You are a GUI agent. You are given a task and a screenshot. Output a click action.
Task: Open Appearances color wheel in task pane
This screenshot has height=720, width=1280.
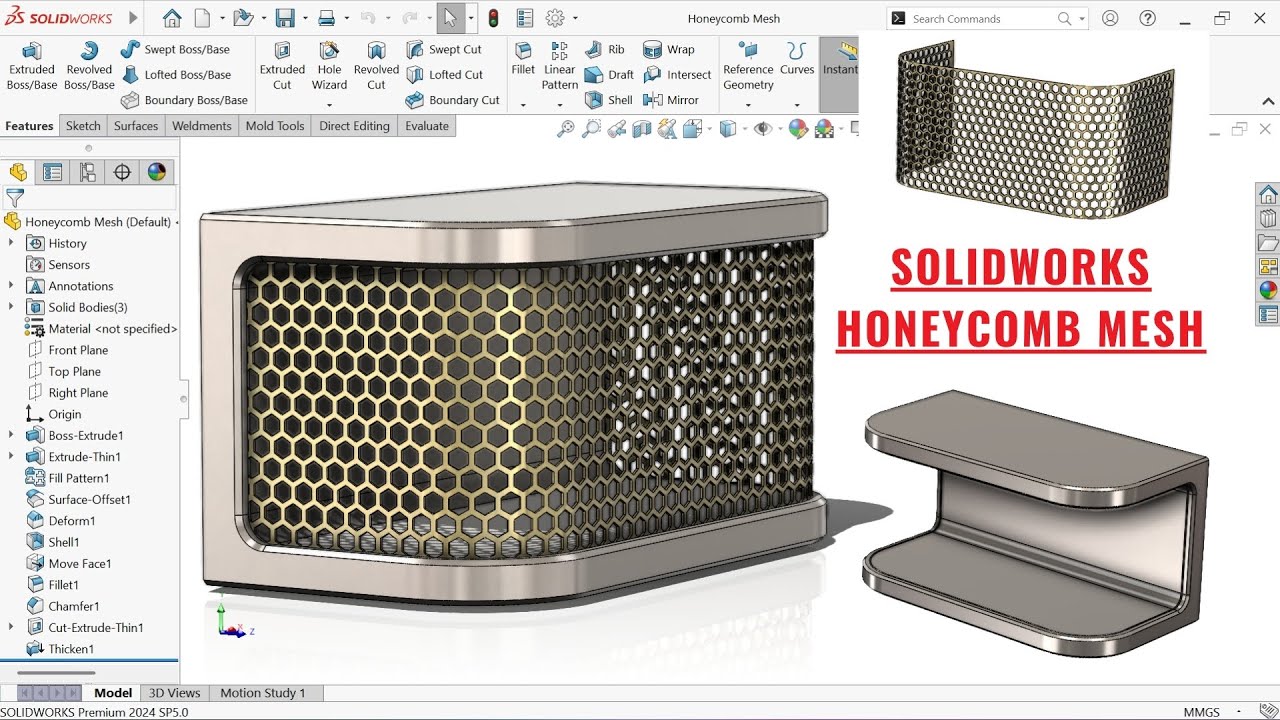(x=1268, y=290)
